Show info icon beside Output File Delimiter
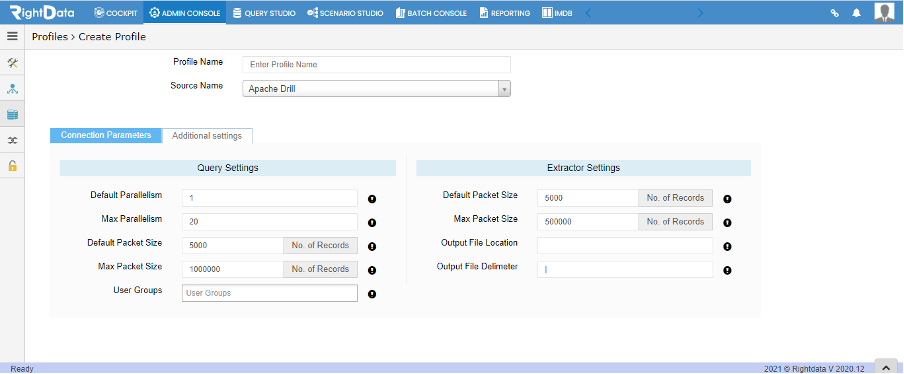This screenshot has height=374, width=904. point(727,270)
